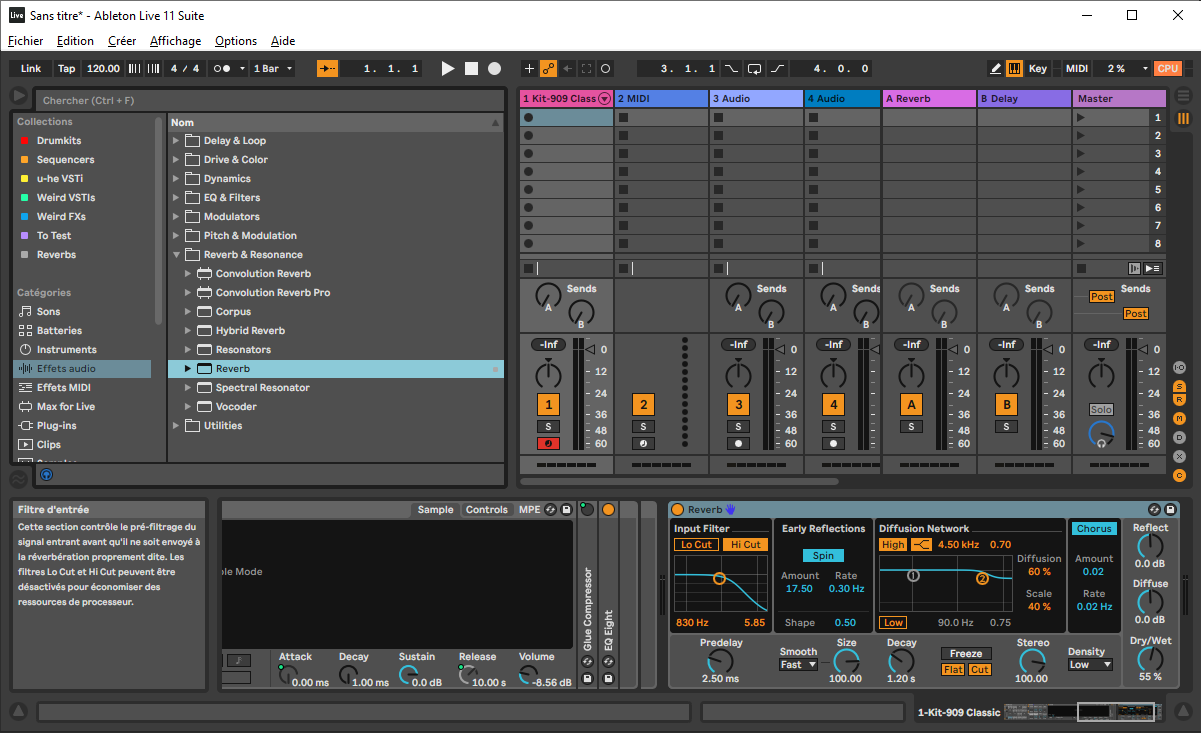
Task: Click the Stop button in transport
Action: (471, 68)
